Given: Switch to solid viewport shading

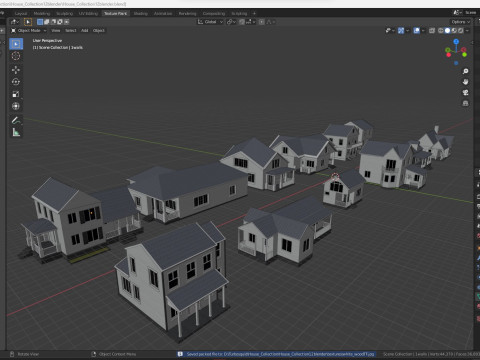Looking at the screenshot, I should click(x=448, y=31).
